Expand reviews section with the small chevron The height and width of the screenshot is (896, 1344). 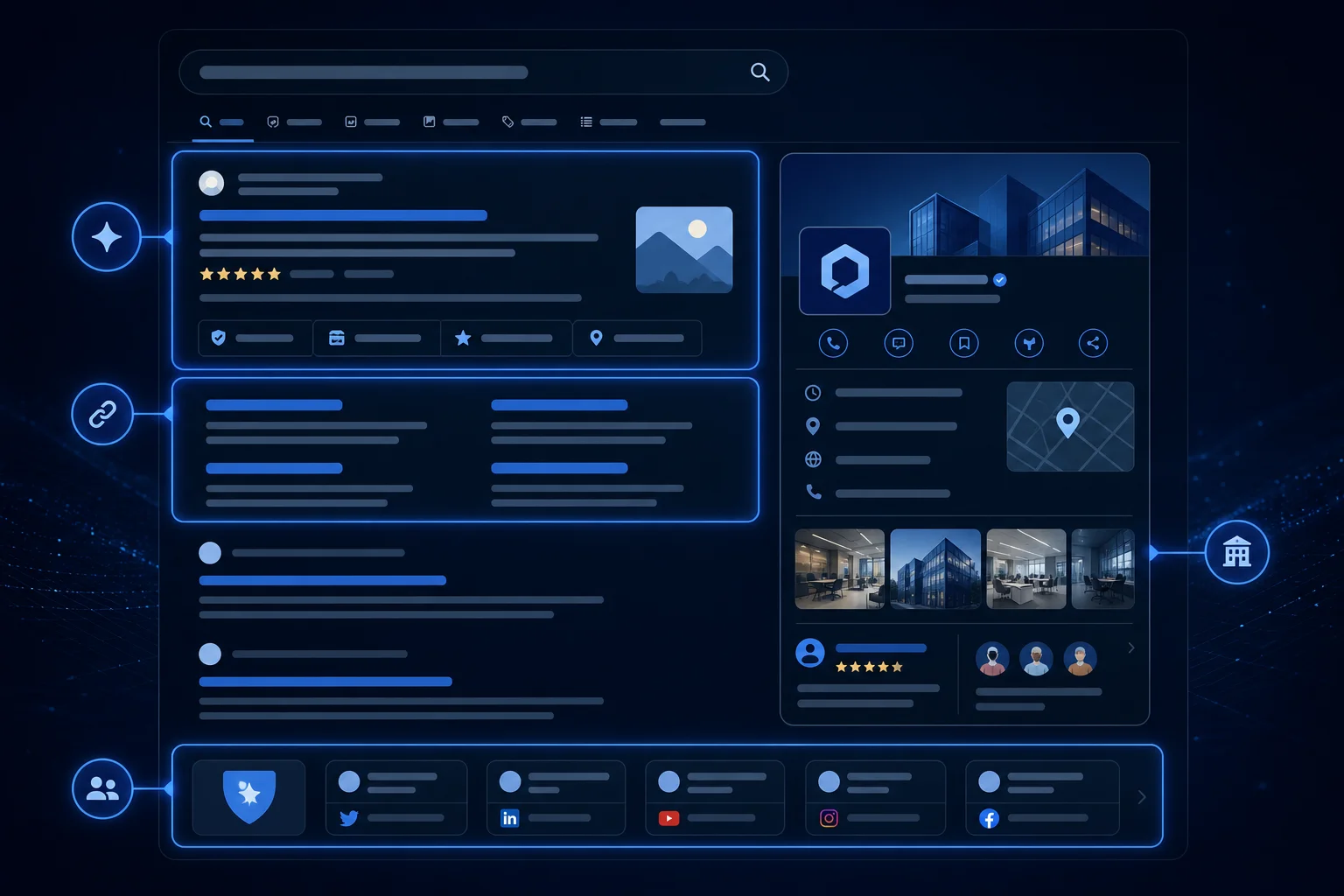[x=1130, y=648]
